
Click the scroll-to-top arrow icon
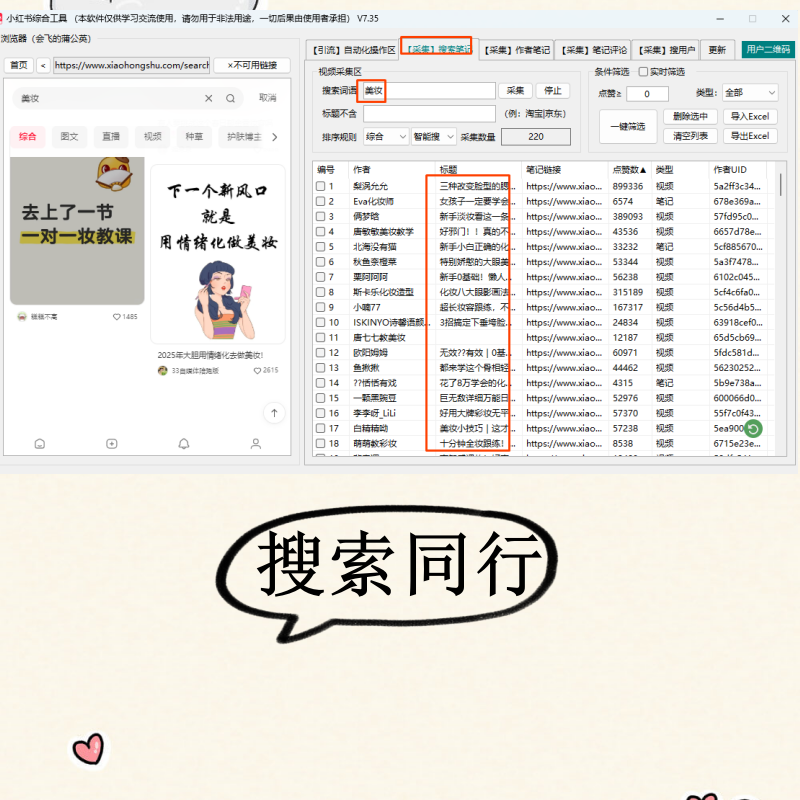click(273, 412)
